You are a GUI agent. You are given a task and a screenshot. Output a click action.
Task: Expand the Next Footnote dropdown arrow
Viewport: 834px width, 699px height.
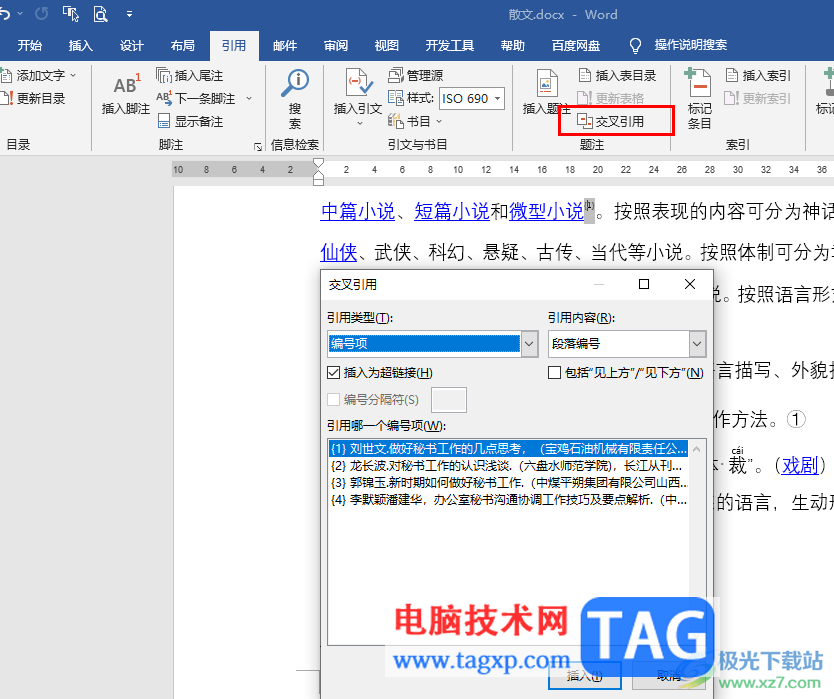pyautogui.click(x=248, y=98)
